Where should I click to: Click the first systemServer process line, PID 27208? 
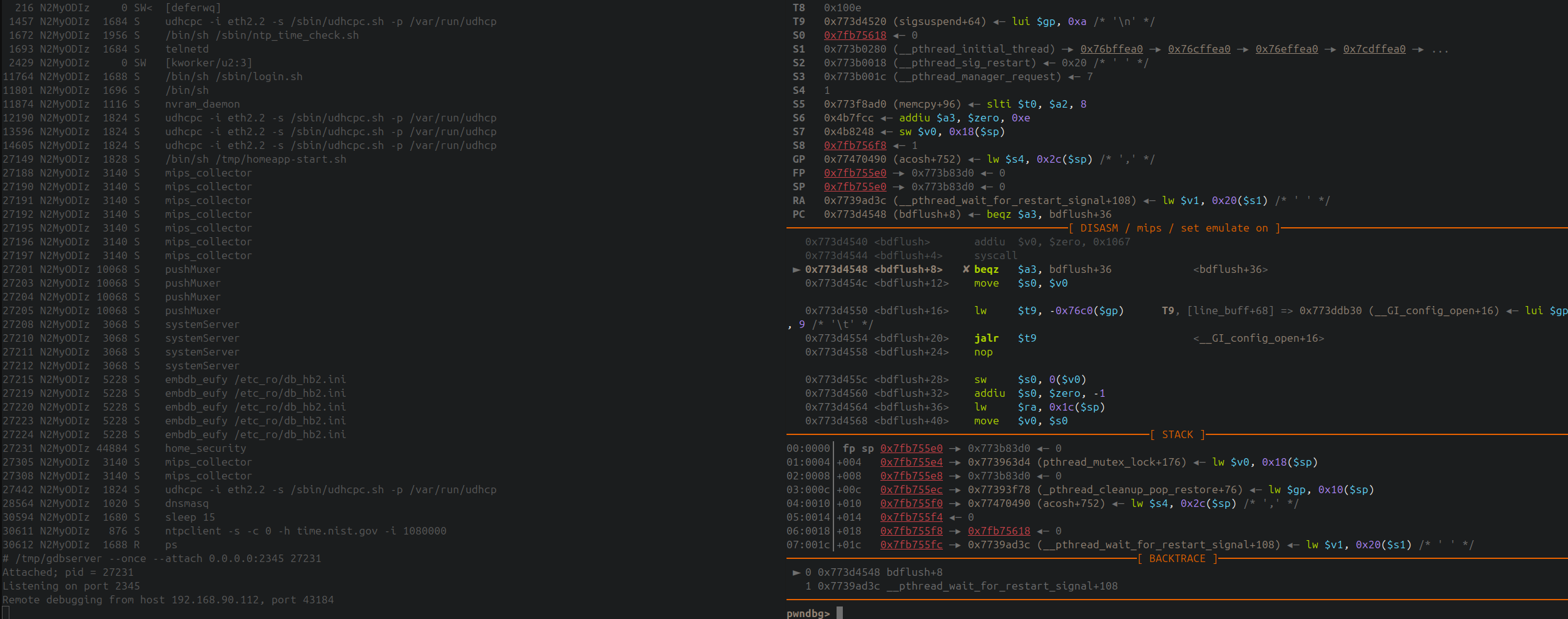pyautogui.click(x=121, y=324)
